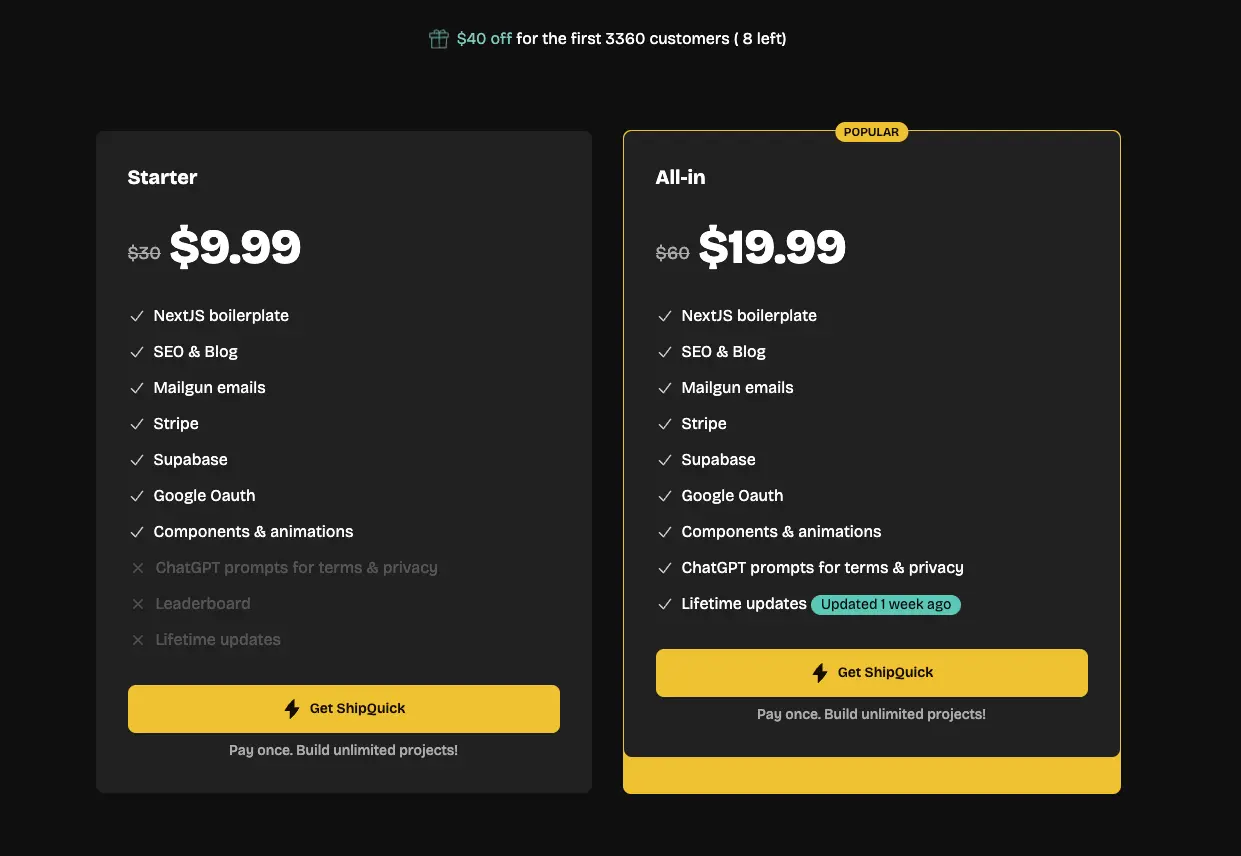The height and width of the screenshot is (856, 1241).
Task: Click checkmark next to Starter NextJS boilerplate
Action: click(x=137, y=316)
